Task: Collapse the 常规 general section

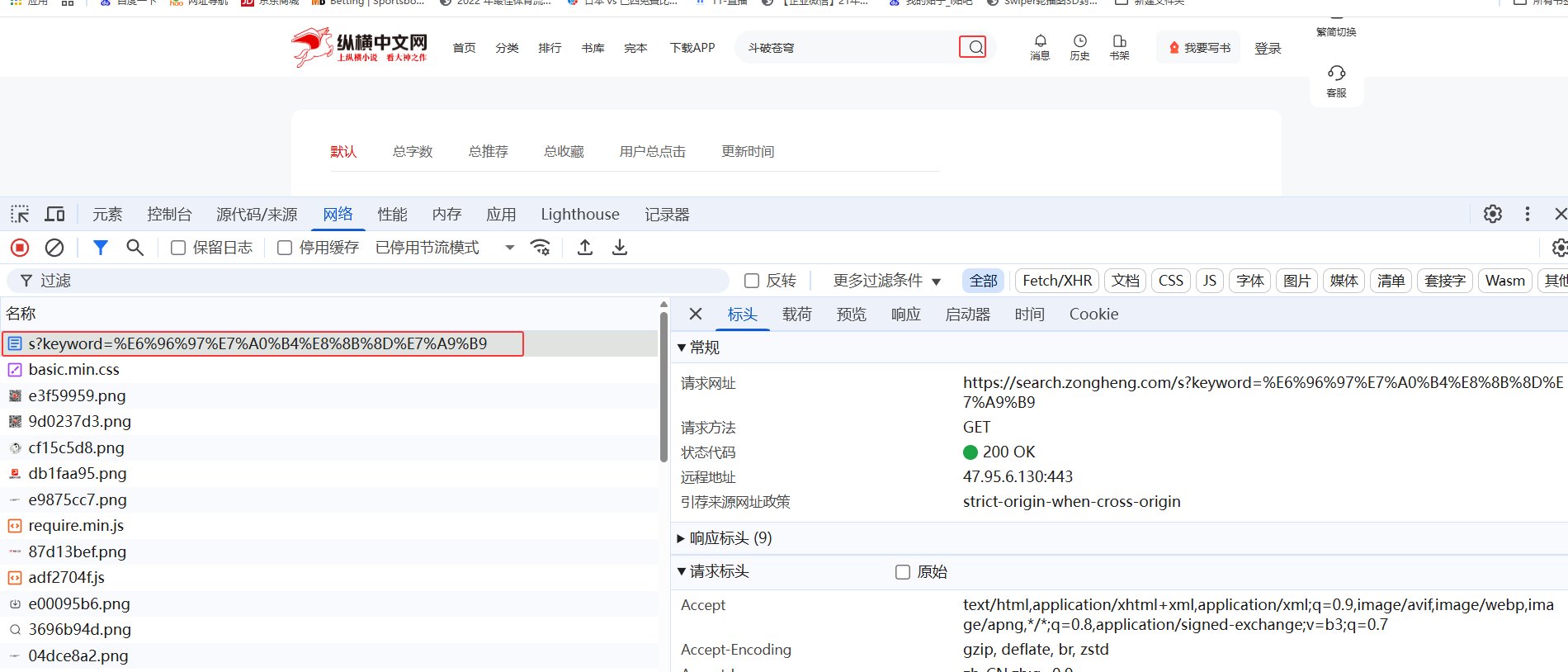Action: coord(698,348)
